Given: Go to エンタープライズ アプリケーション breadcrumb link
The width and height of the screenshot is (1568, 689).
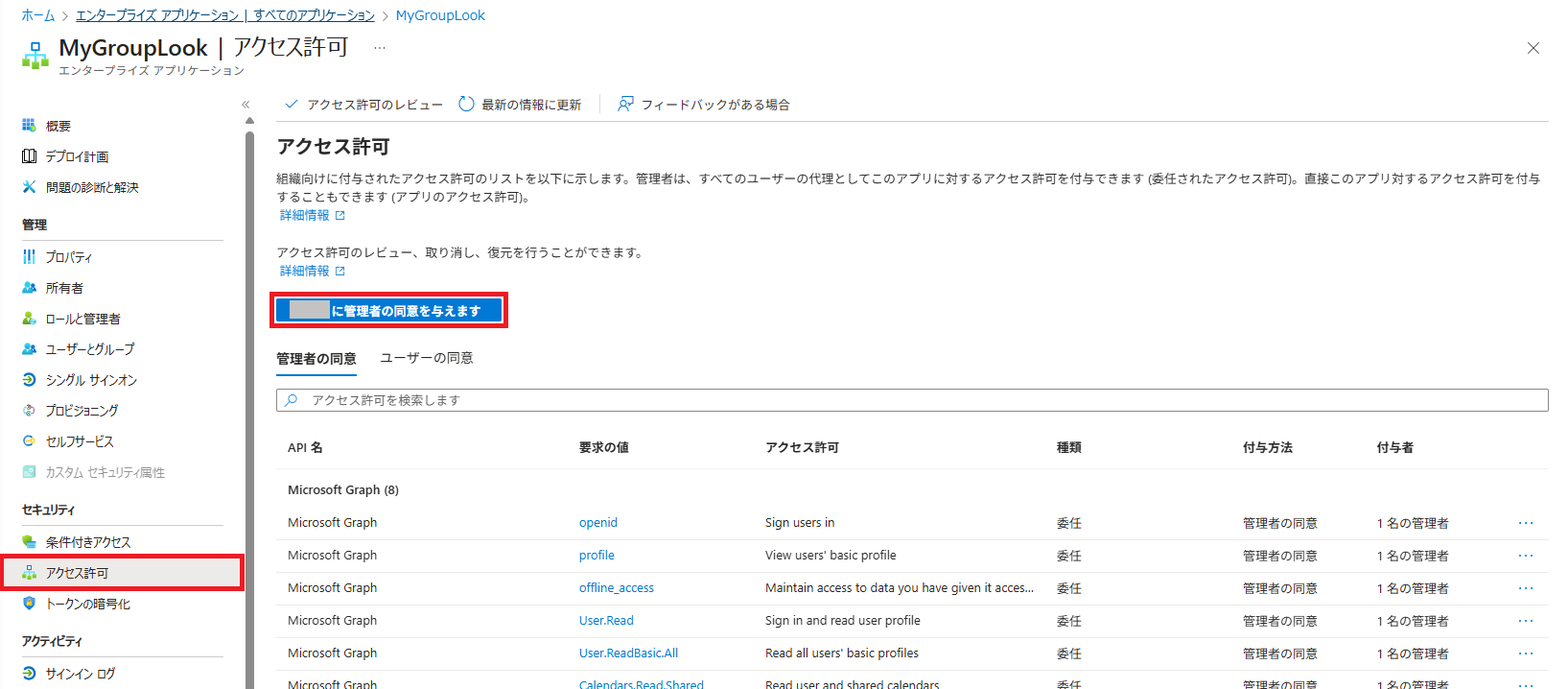Looking at the screenshot, I should coord(225,15).
